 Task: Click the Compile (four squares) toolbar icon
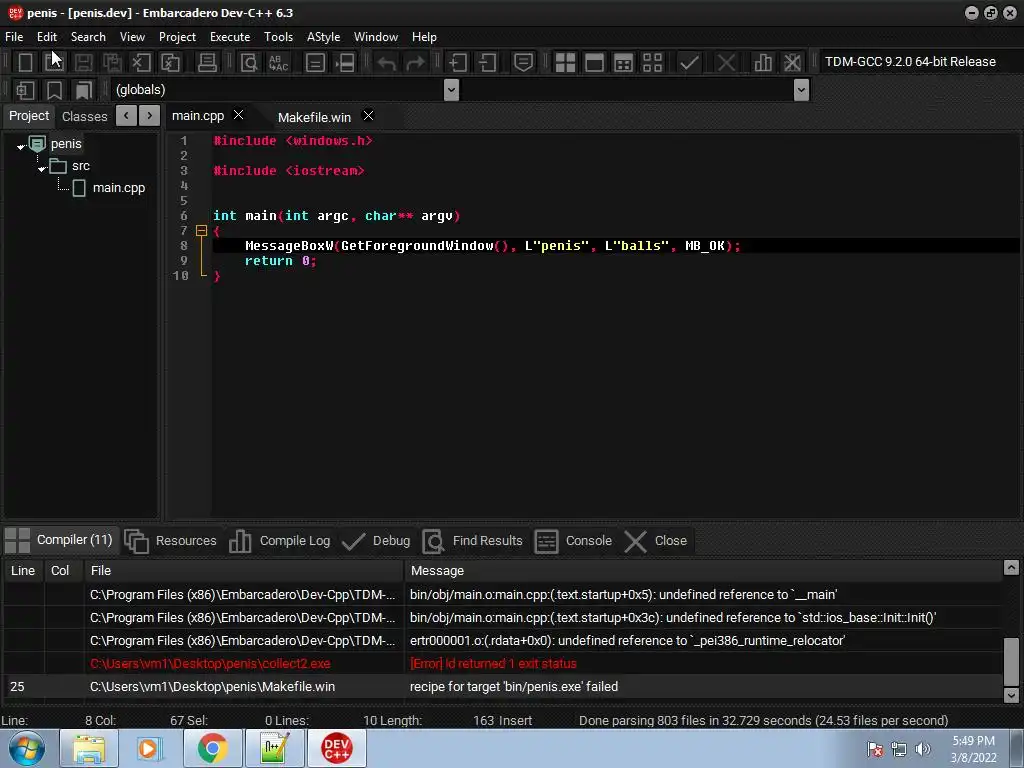click(x=565, y=63)
